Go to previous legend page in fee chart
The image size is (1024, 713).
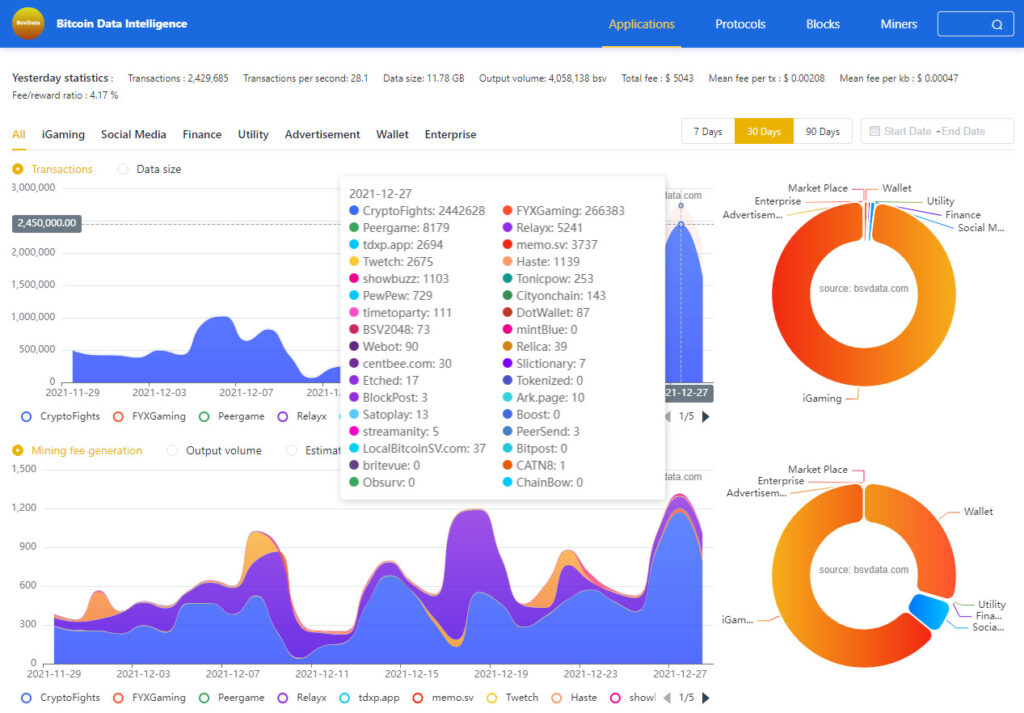(667, 698)
